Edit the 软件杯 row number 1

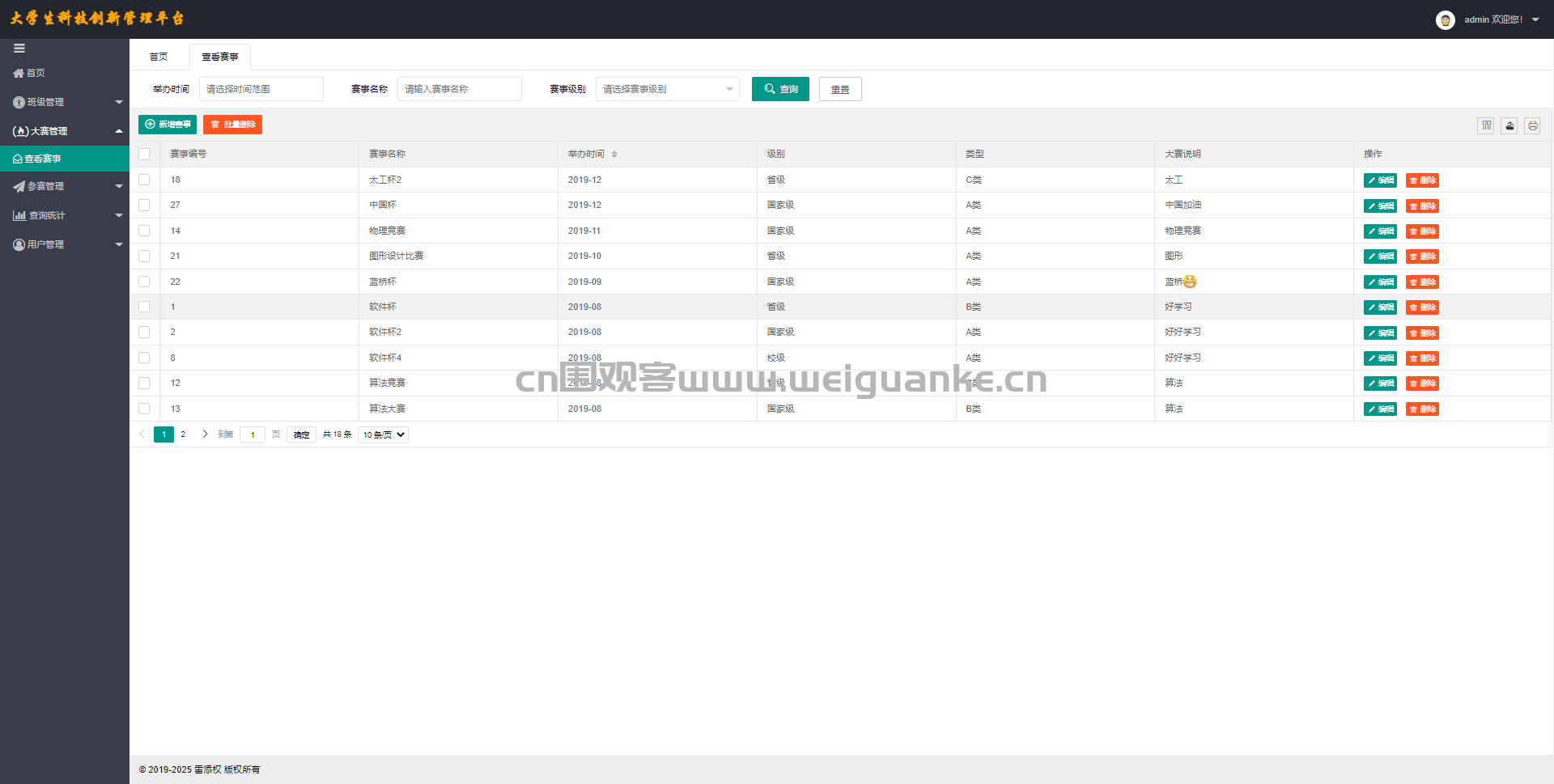(x=1380, y=307)
